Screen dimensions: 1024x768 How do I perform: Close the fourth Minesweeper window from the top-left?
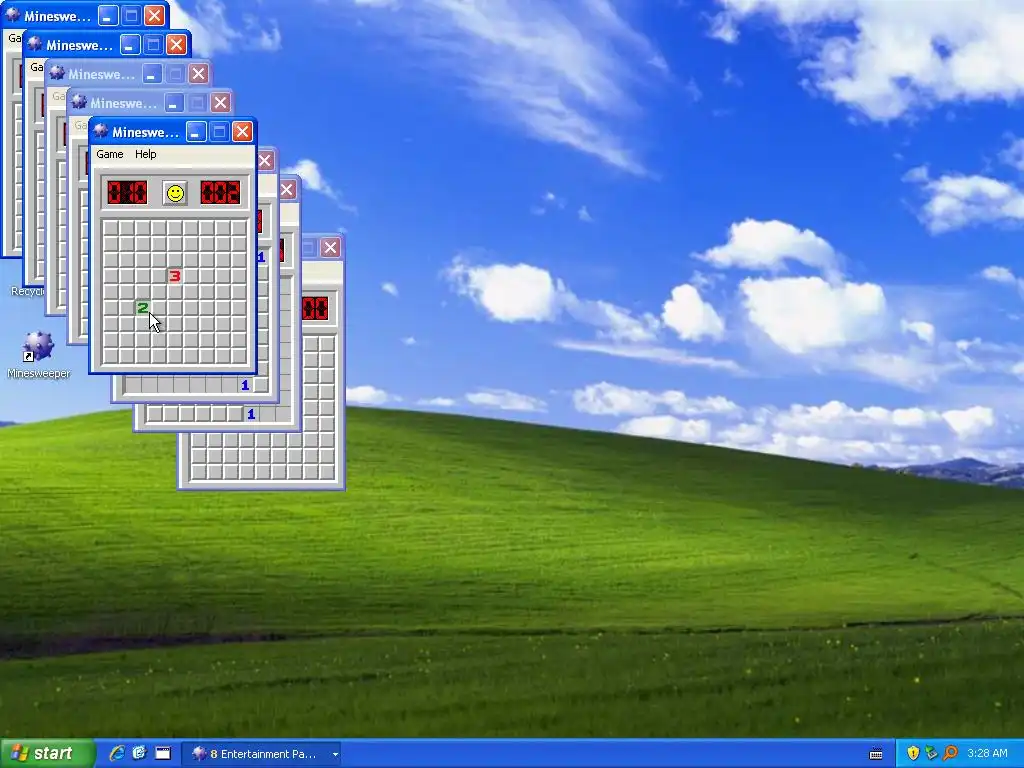(x=221, y=103)
